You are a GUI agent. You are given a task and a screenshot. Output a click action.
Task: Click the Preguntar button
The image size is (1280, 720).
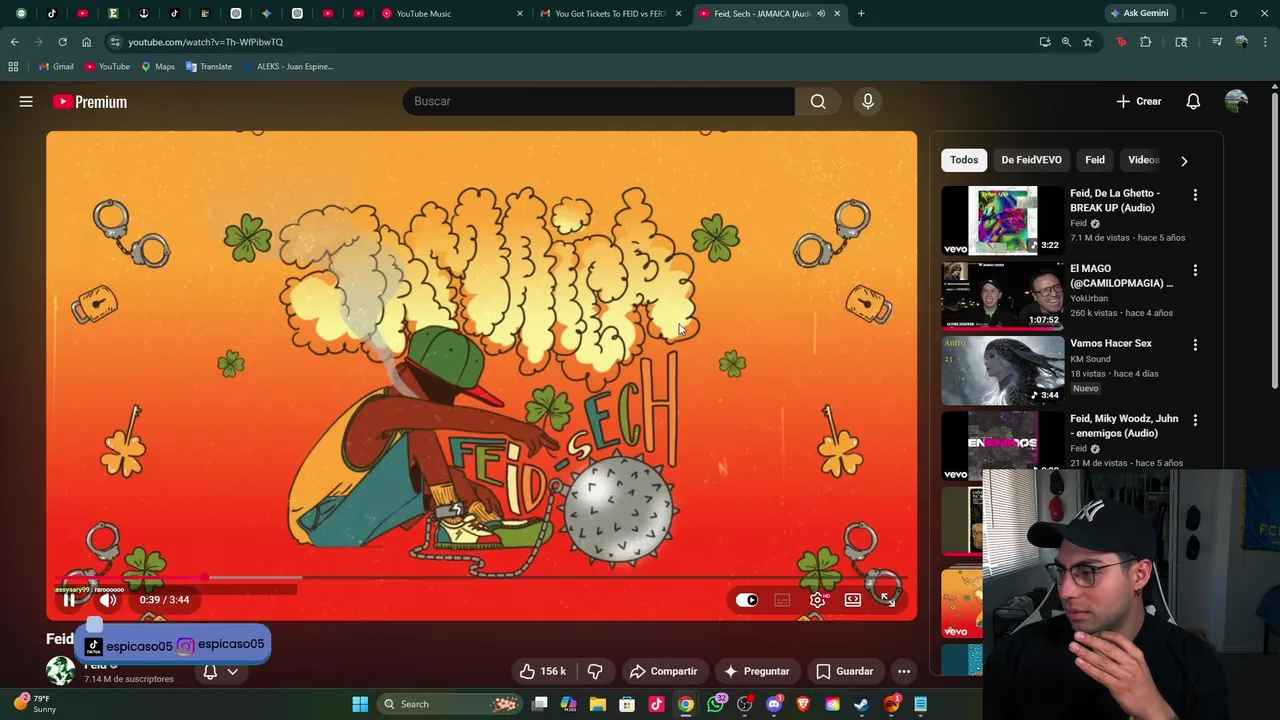757,671
